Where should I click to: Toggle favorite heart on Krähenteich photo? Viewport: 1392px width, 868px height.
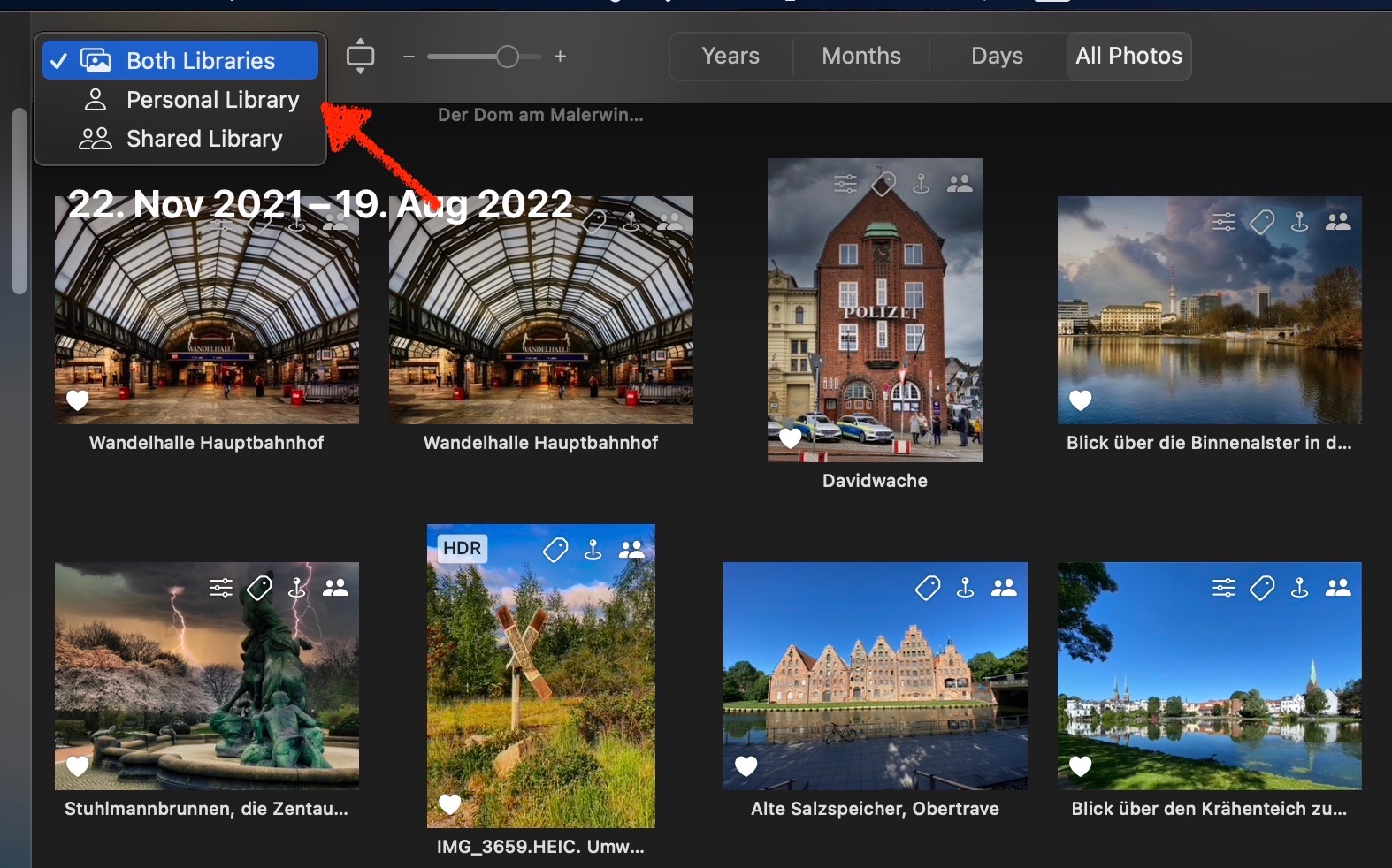point(1080,766)
